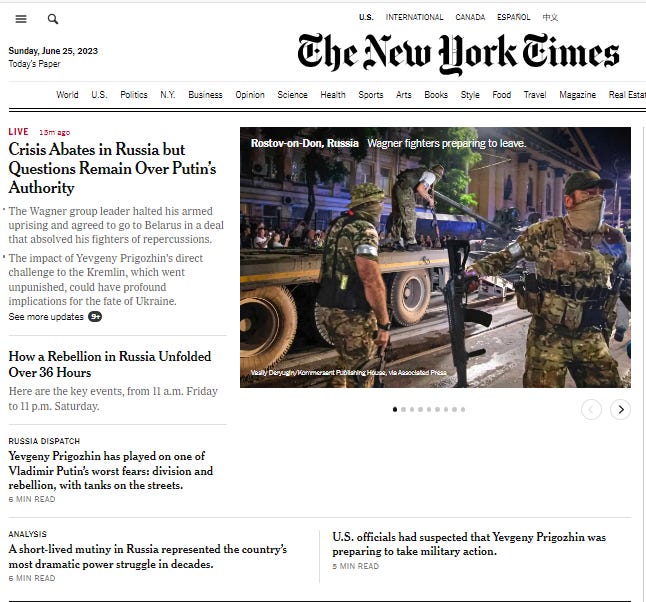Open Russia Dispatch Prigozhin Putin fears article
Image resolution: width=646 pixels, height=602 pixels.
110,471
